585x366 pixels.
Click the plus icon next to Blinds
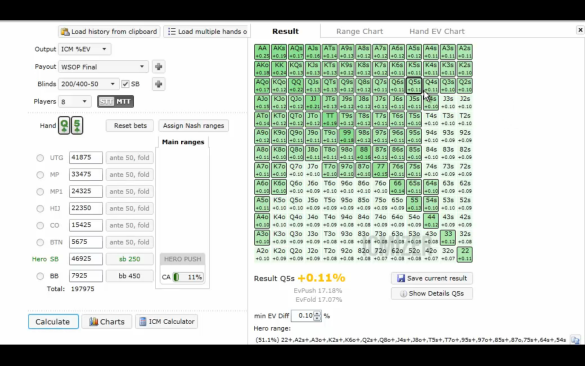coord(159,84)
